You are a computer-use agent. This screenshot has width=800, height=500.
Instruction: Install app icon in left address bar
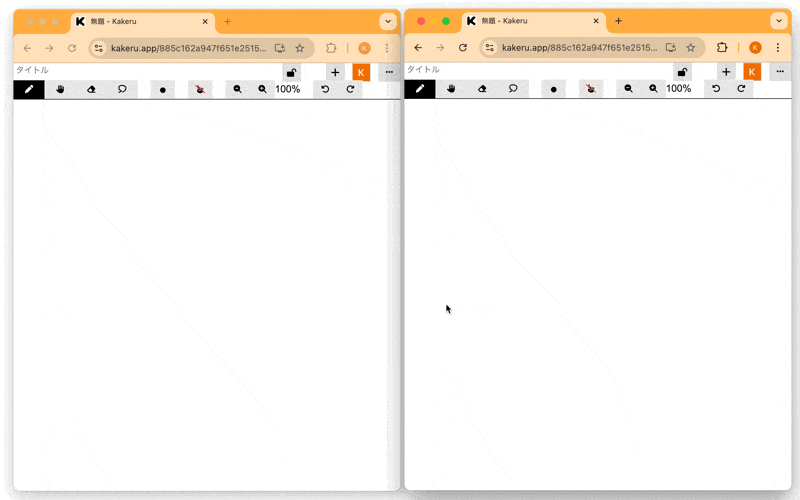(x=280, y=48)
